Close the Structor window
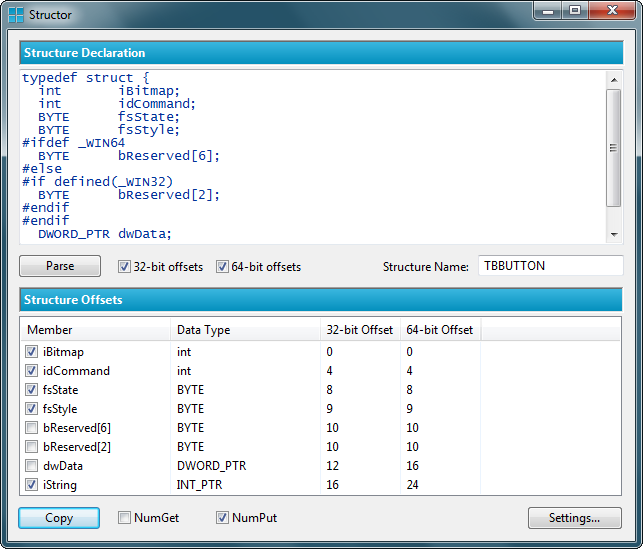Screen dimensions: 643x549 tap(612, 10)
